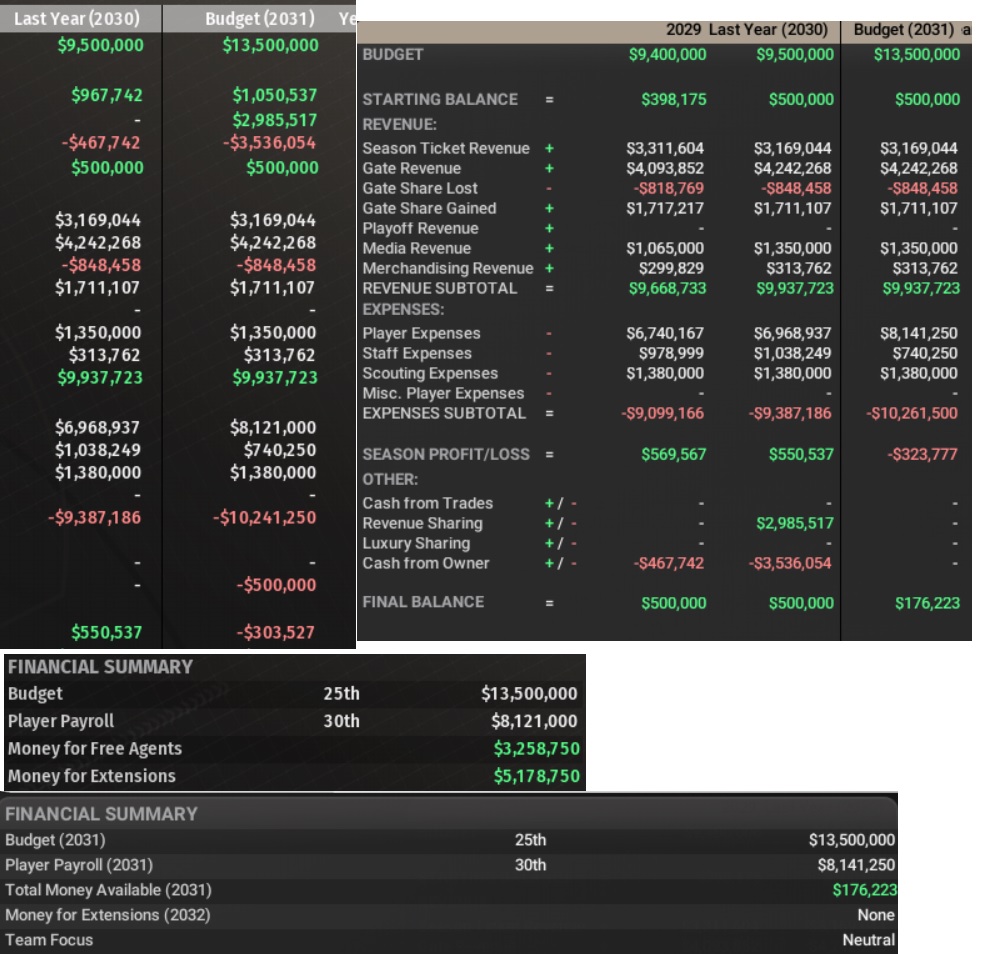
Task: Click the Gate Share Lost row label
Action: [420, 188]
